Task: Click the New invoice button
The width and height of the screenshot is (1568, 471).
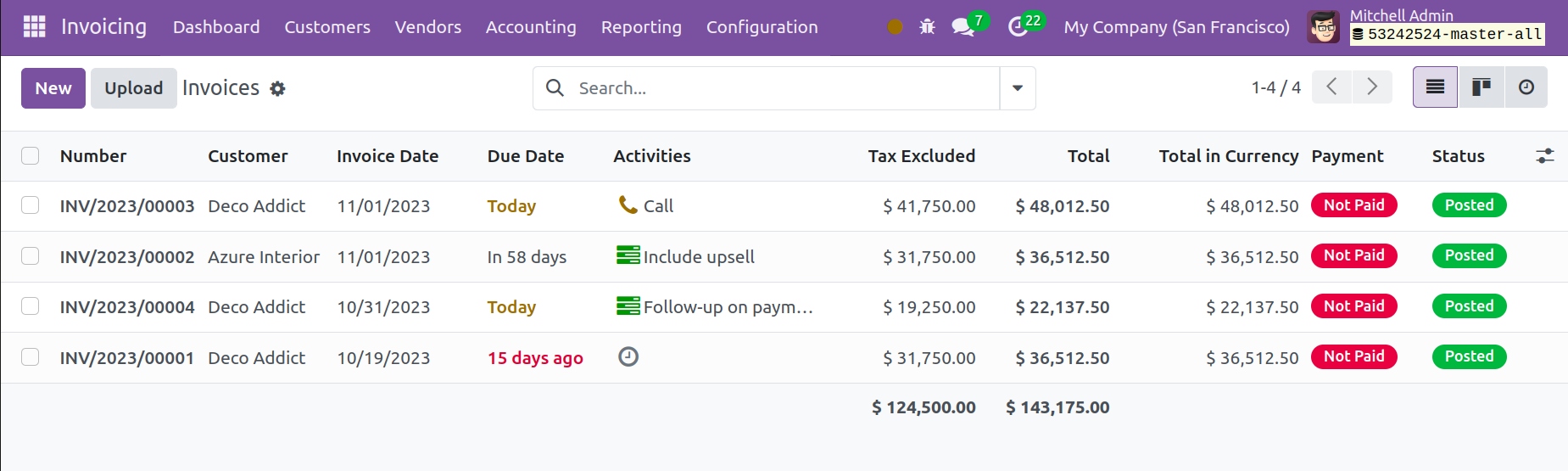Action: pyautogui.click(x=53, y=88)
